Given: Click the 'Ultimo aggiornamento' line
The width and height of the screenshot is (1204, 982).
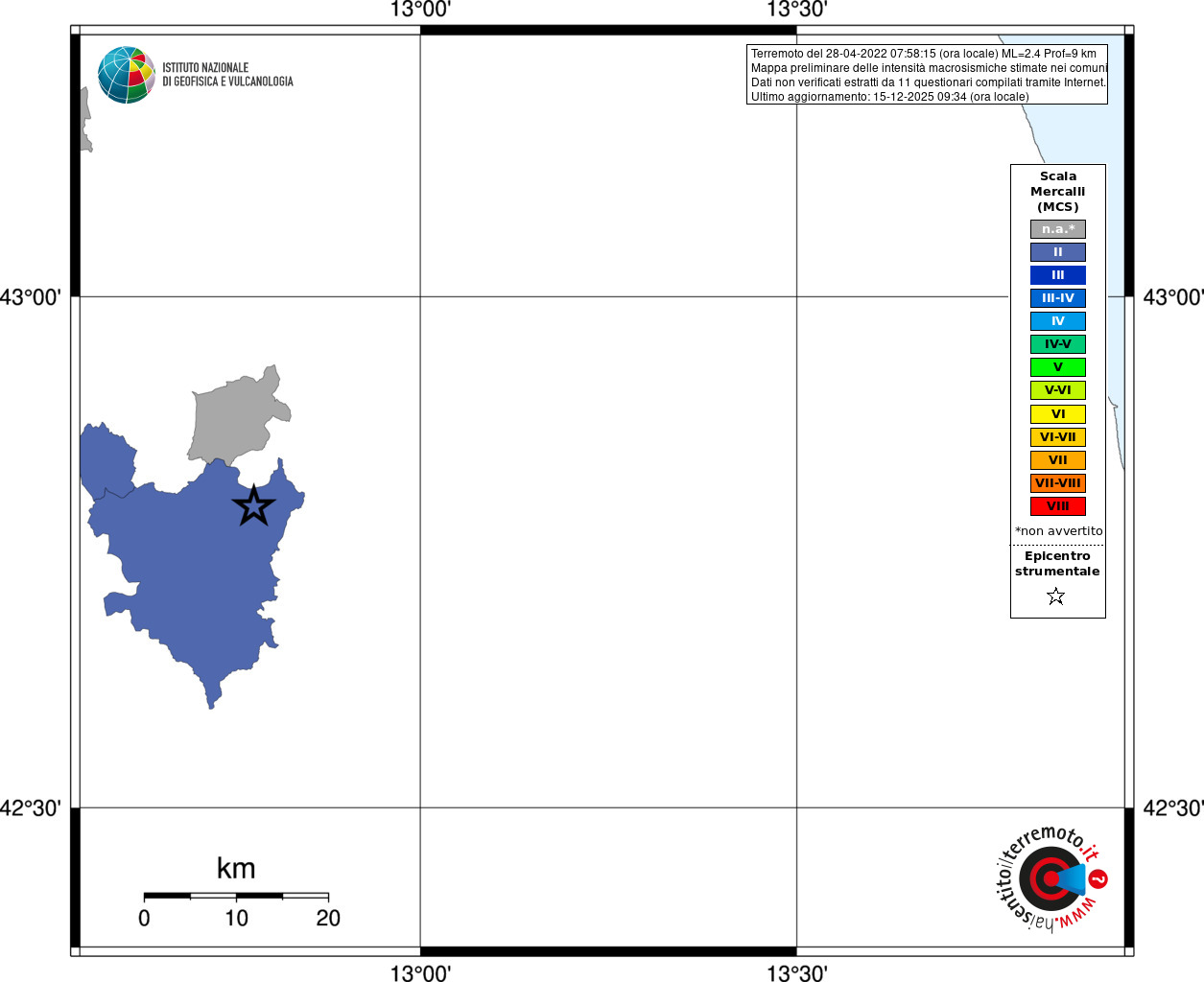Looking at the screenshot, I should click(x=890, y=97).
